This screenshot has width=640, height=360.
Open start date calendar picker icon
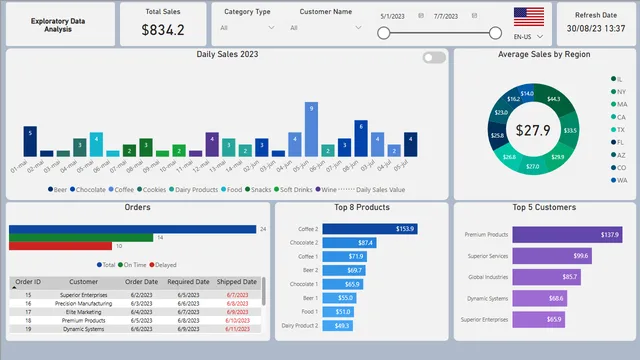(x=421, y=16)
